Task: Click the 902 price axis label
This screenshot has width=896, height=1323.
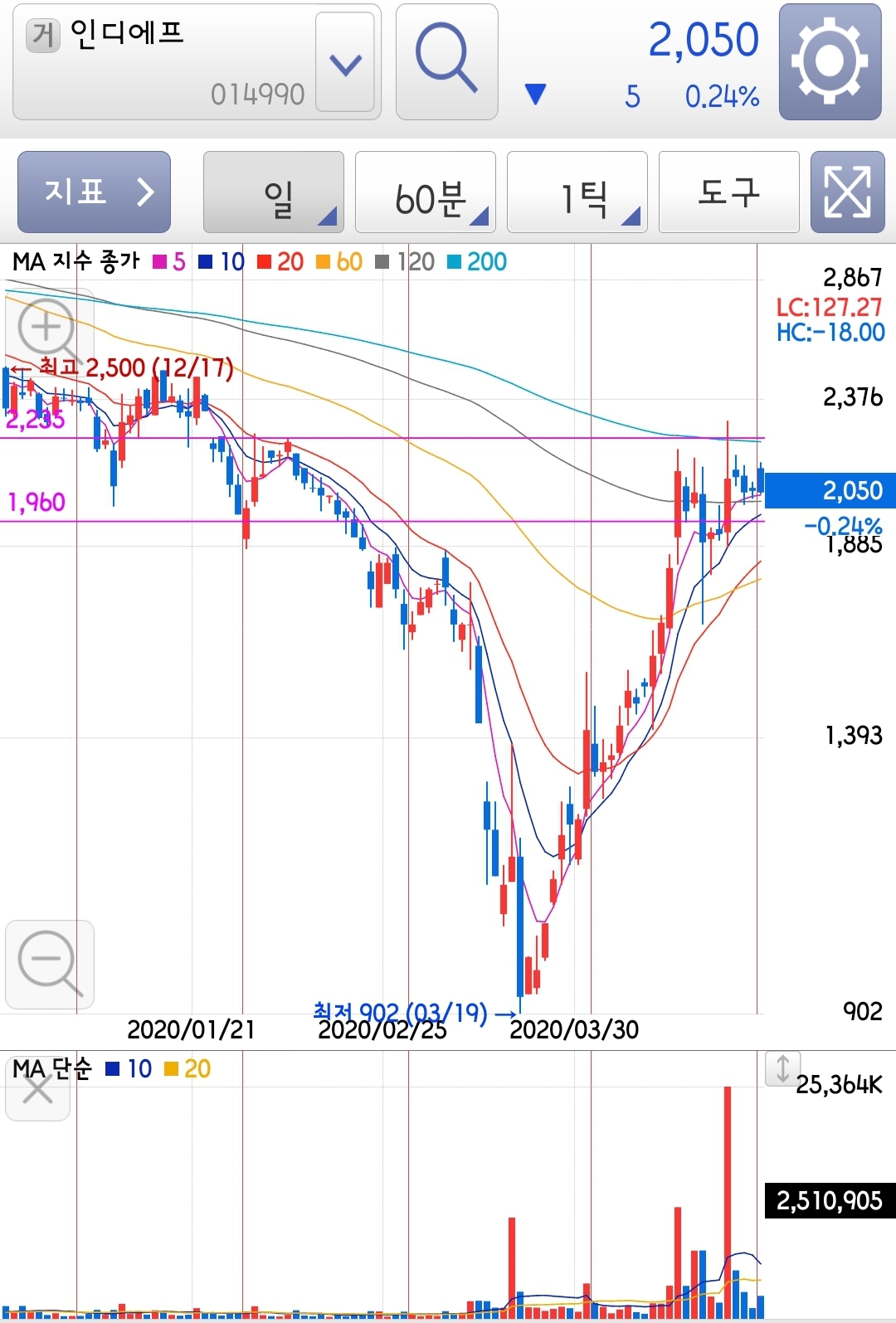Action: pos(863,1011)
